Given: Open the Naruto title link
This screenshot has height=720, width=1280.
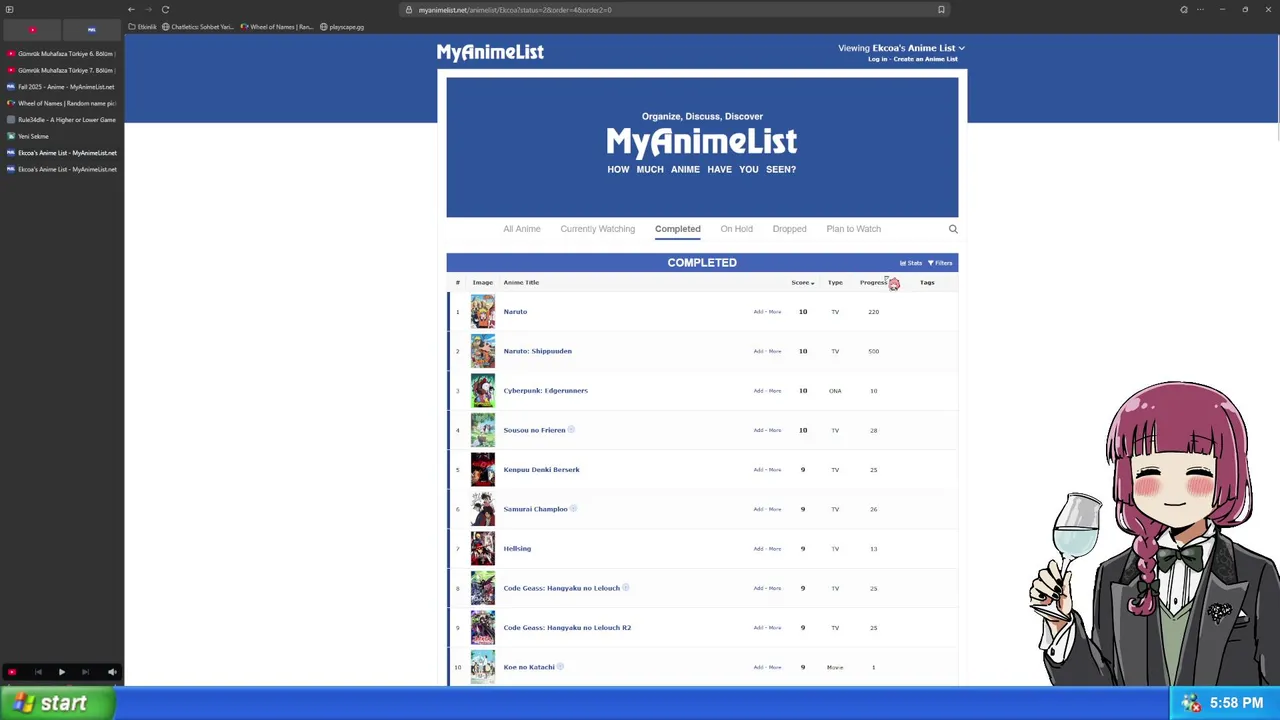Looking at the screenshot, I should (515, 312).
